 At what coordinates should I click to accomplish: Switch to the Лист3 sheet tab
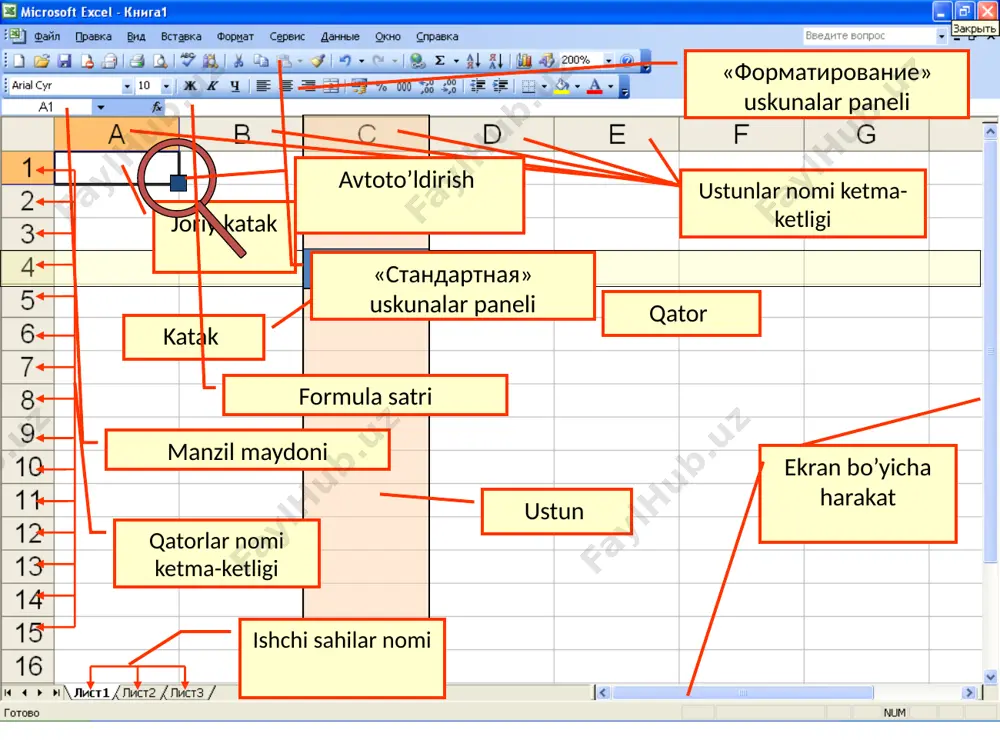point(187,693)
